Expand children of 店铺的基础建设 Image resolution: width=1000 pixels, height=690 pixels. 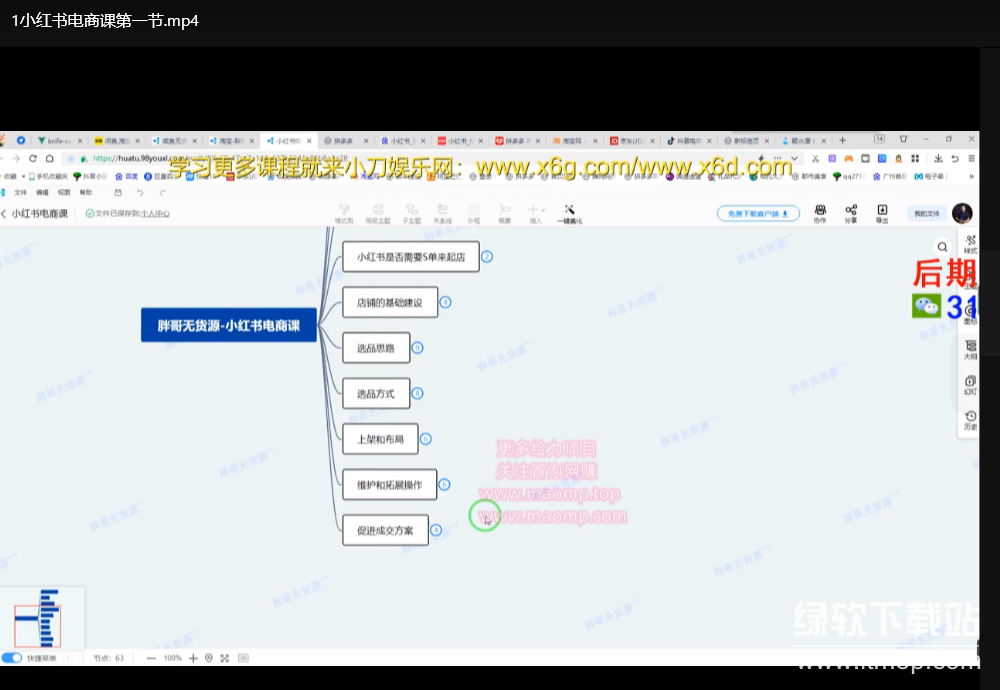[x=445, y=302]
